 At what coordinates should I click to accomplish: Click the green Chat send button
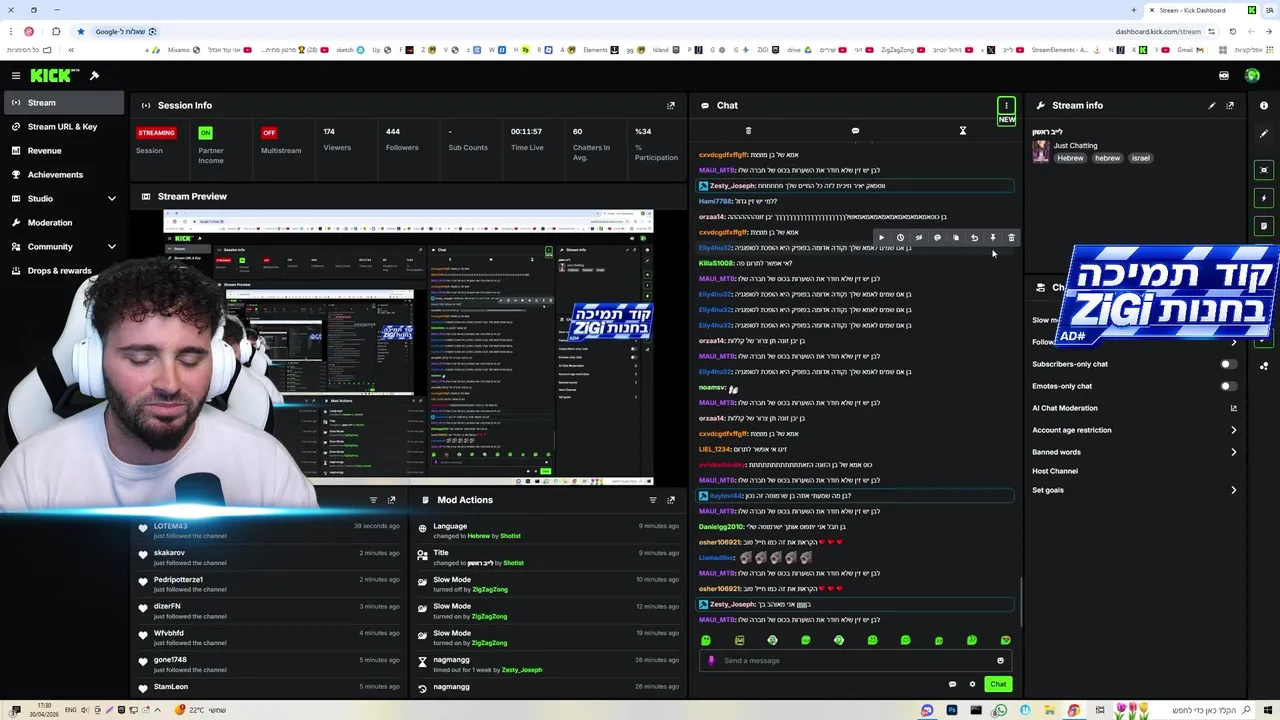[998, 684]
